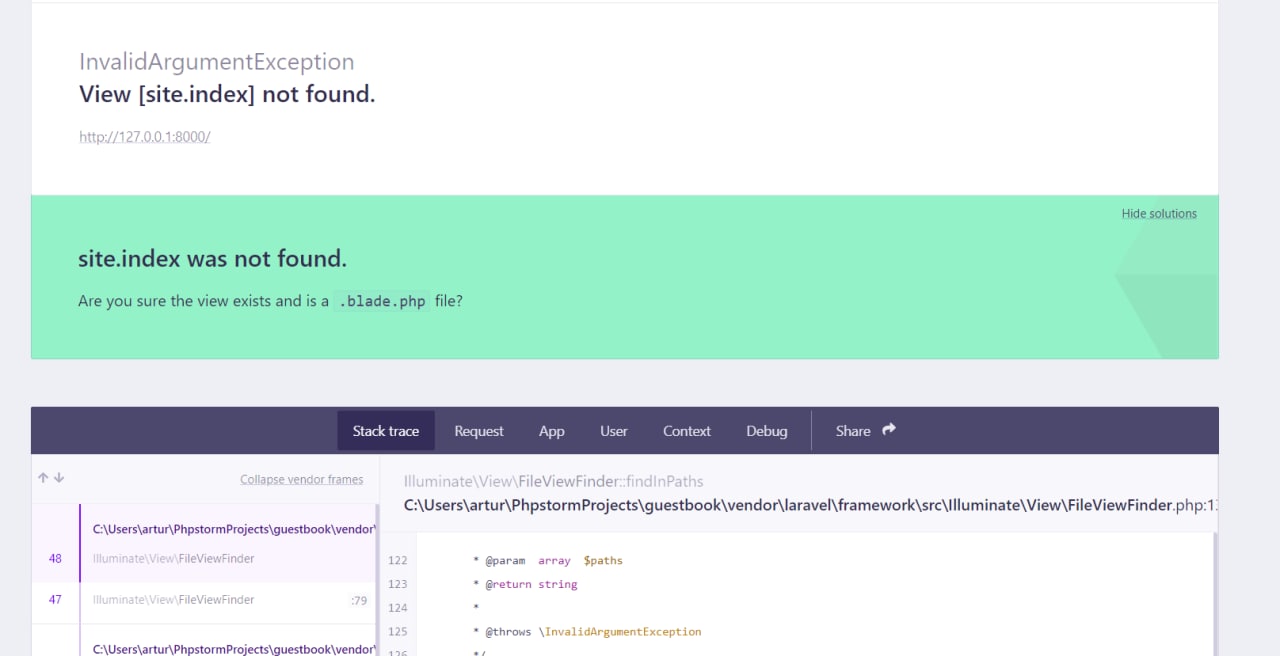This screenshot has width=1280, height=656.
Task: Click the .blade.php code snippet
Action: 381,301
